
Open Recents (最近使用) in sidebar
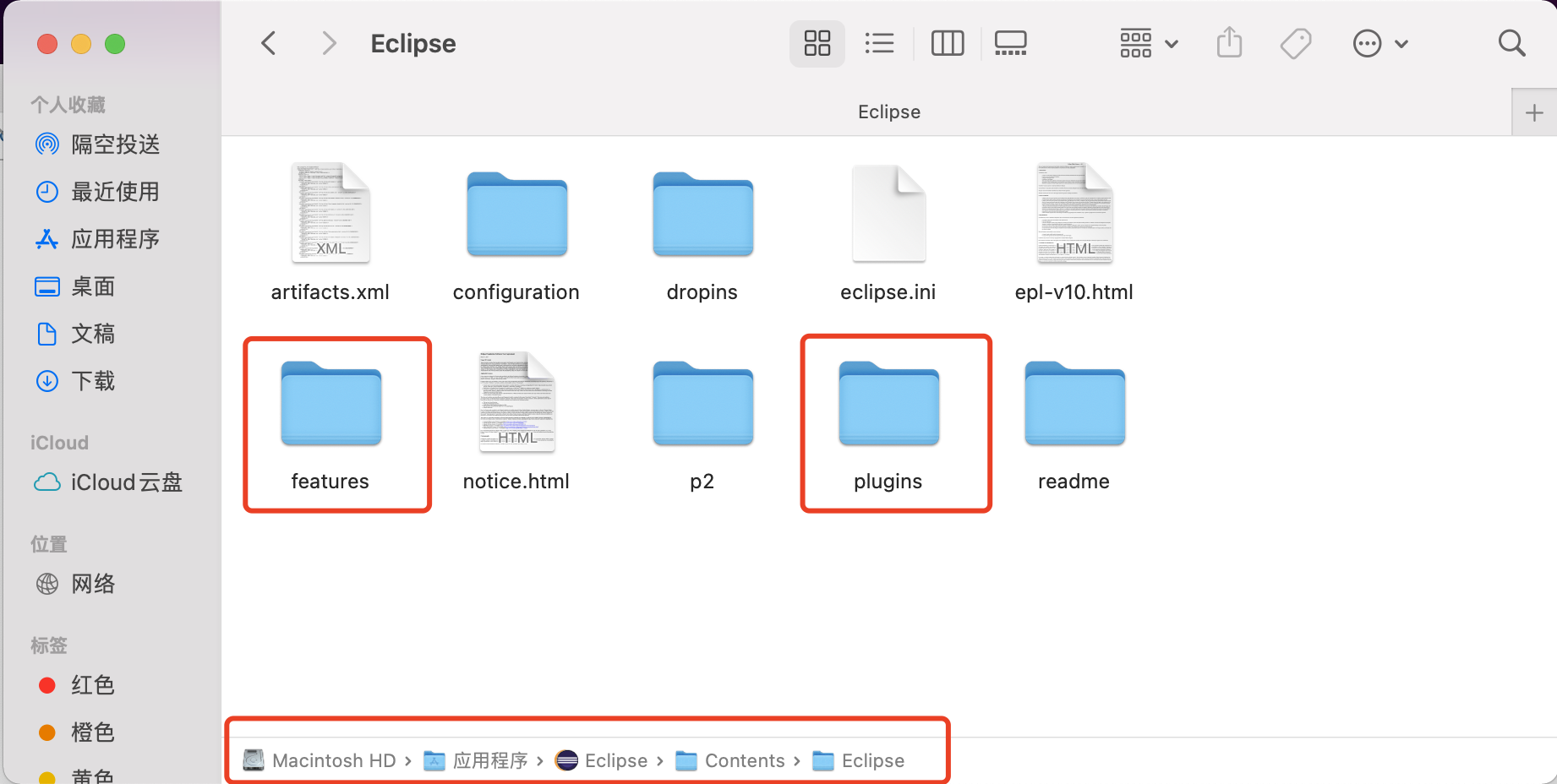[x=98, y=192]
